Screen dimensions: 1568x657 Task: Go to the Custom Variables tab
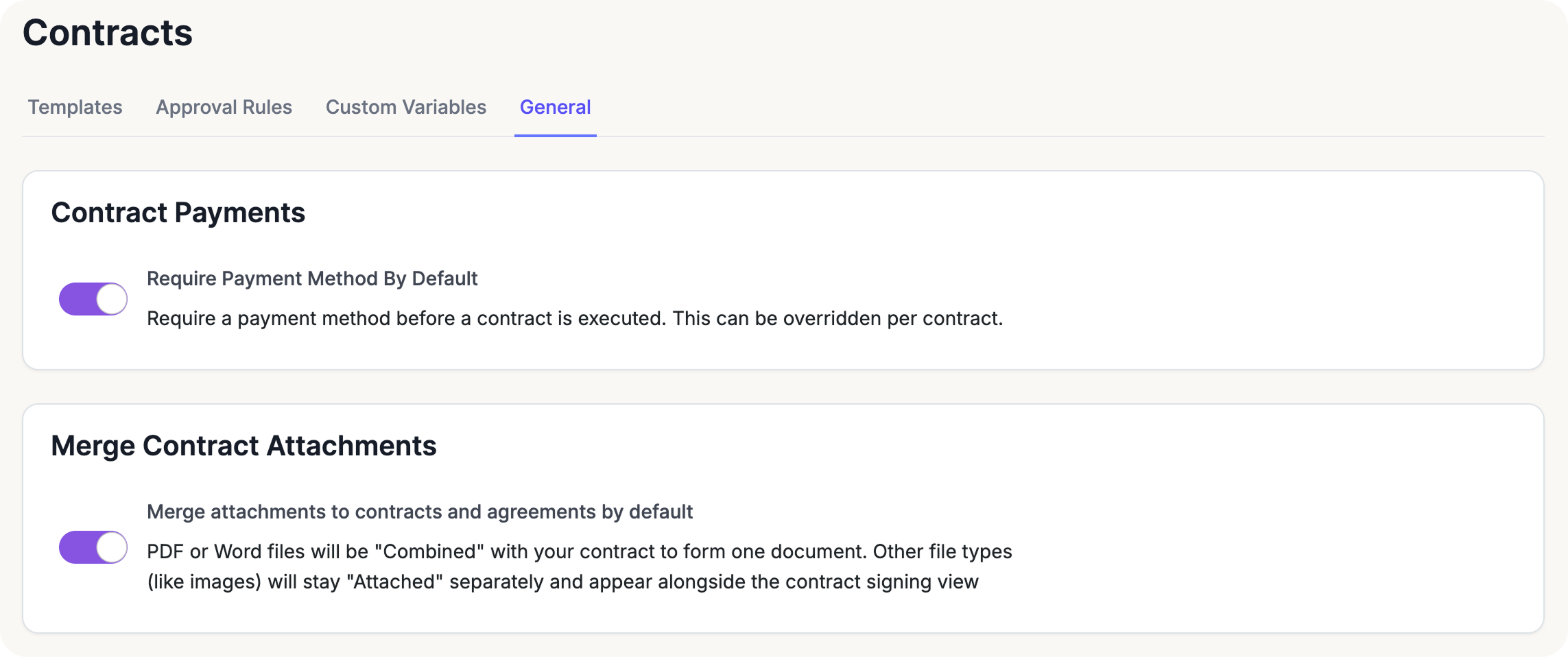[405, 107]
